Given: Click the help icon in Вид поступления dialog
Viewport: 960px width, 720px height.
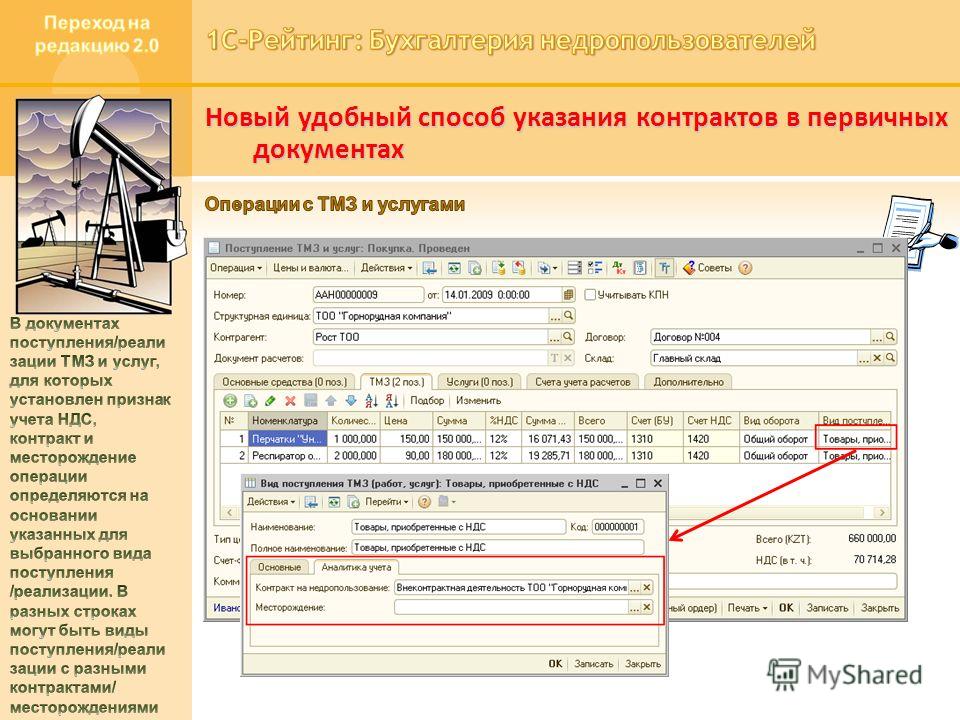Looking at the screenshot, I should click(424, 502).
